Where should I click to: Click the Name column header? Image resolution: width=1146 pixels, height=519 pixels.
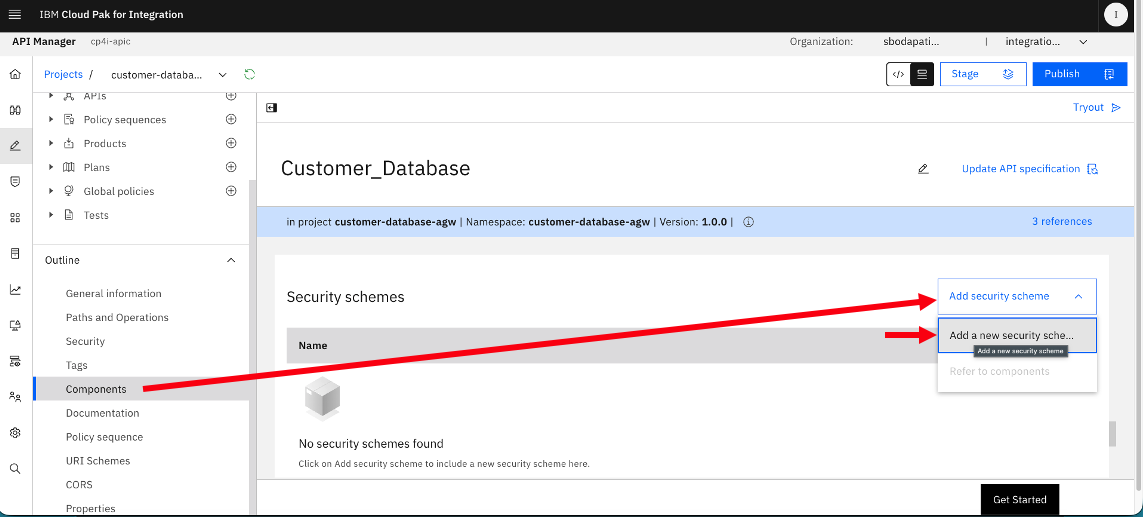(313, 345)
